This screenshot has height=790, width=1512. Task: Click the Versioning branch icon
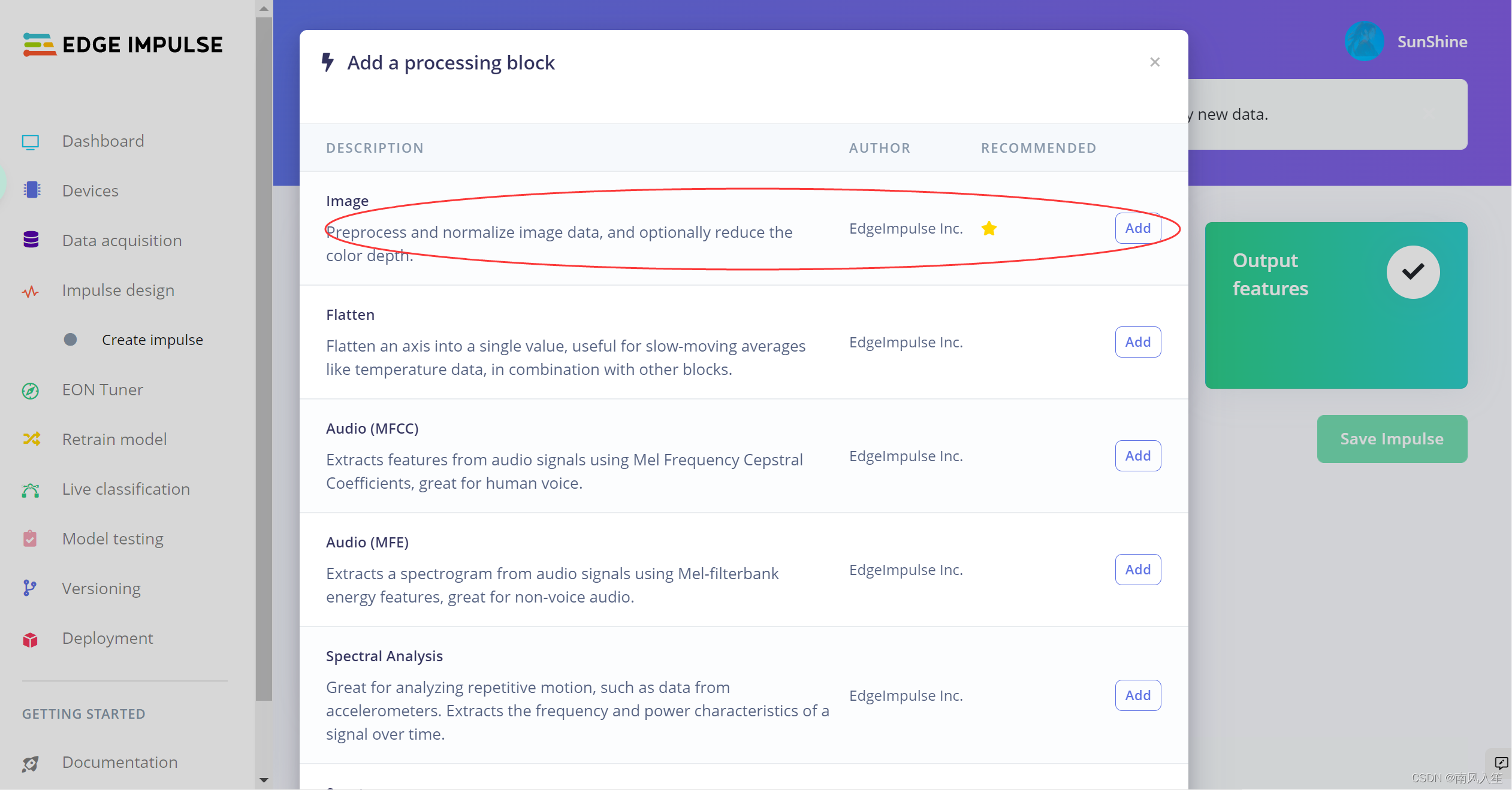coord(29,589)
